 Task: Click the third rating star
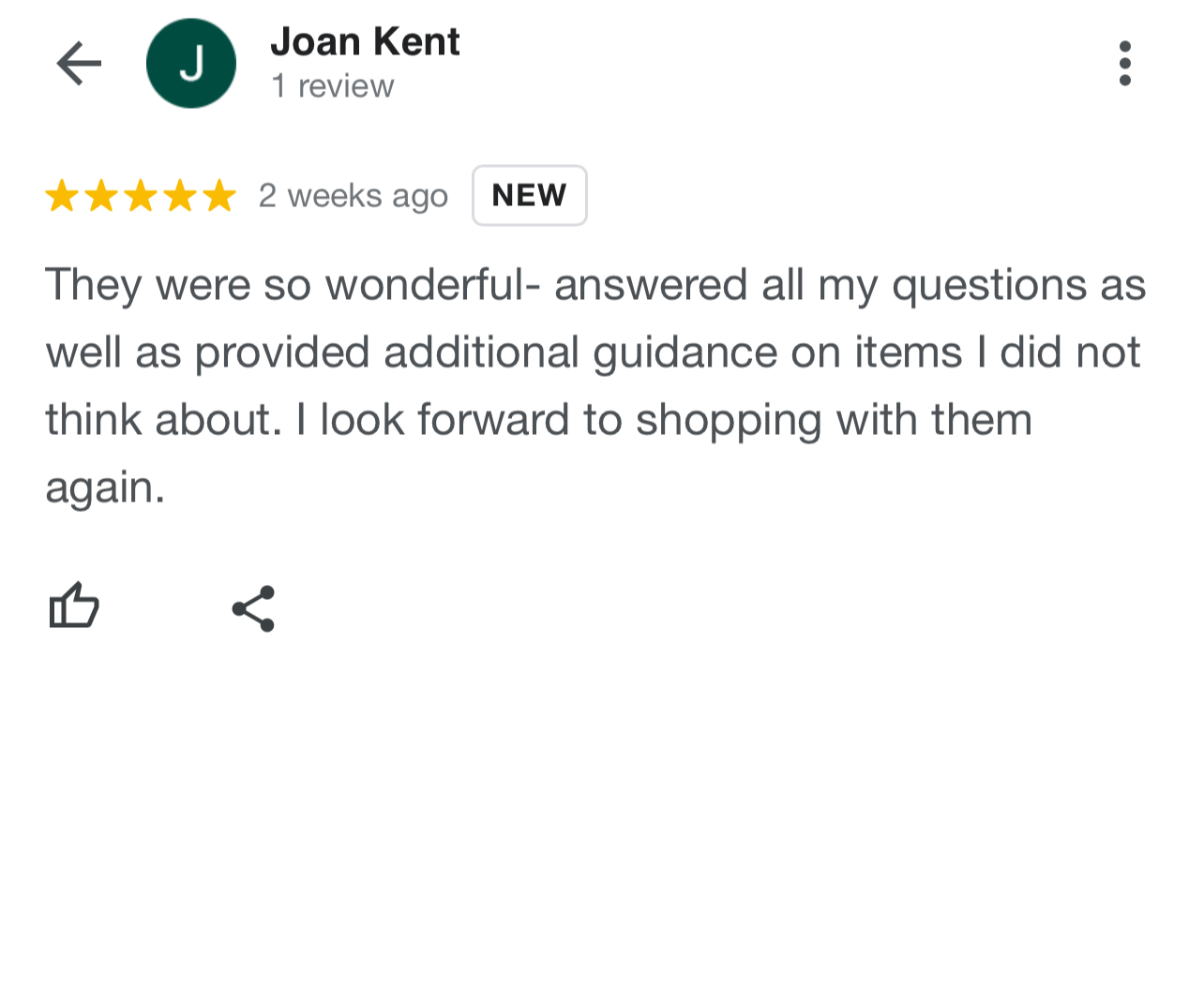click(x=141, y=196)
